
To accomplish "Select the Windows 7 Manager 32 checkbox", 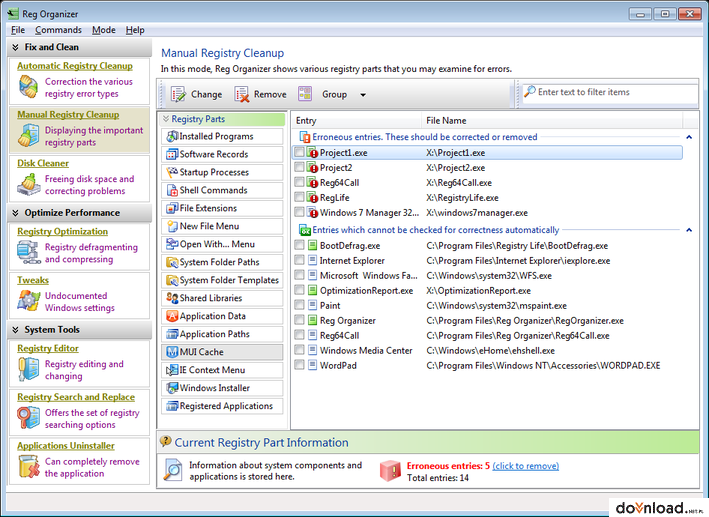I will 299,212.
